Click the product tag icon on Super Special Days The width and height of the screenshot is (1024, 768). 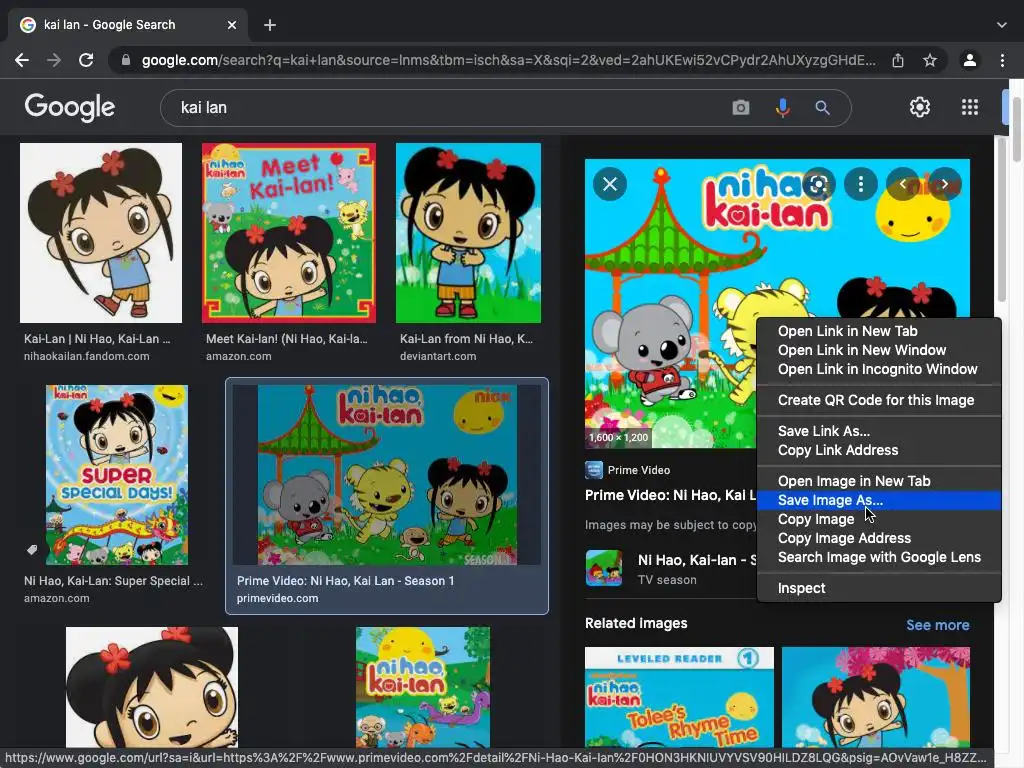[x=31, y=550]
